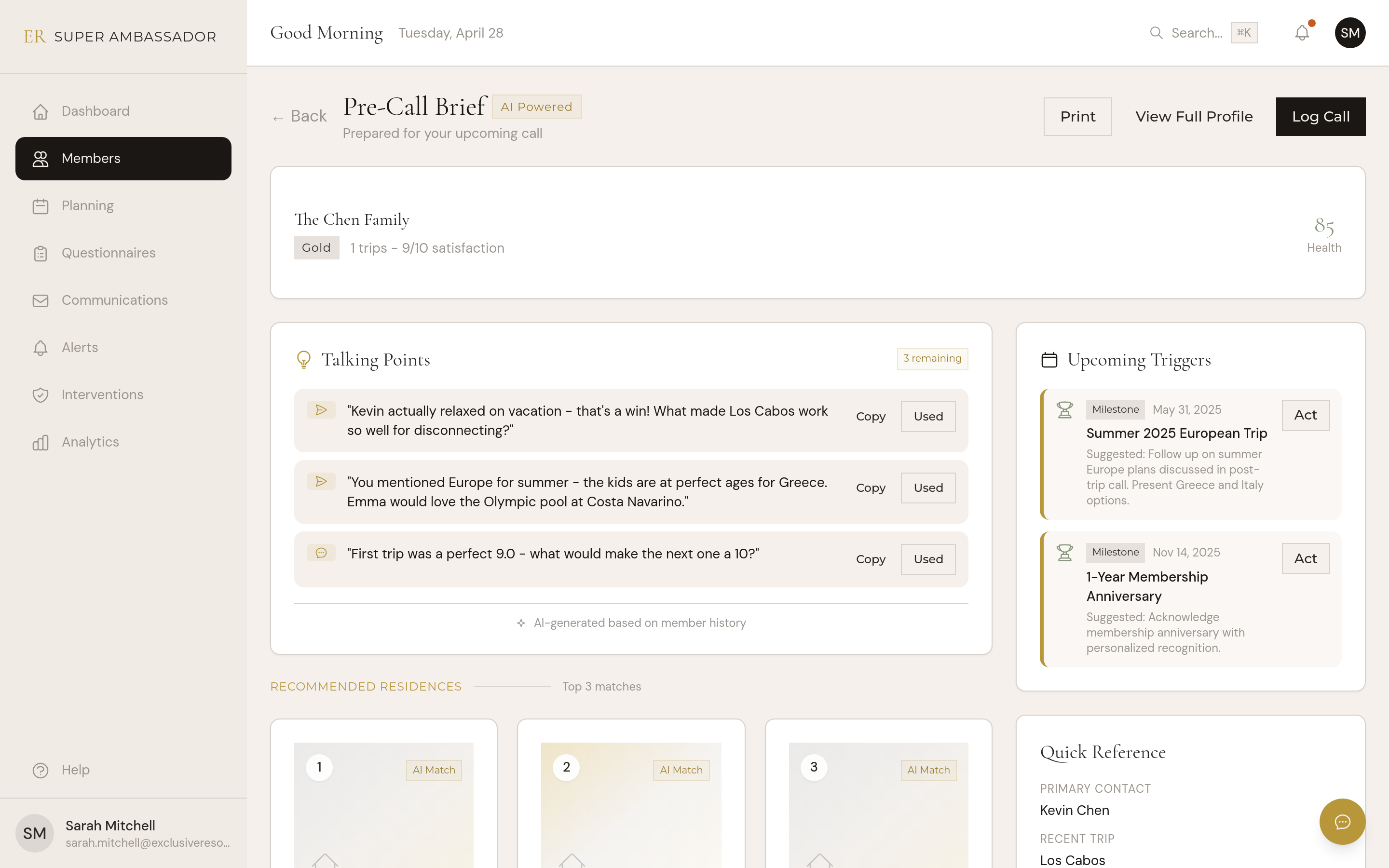The height and width of the screenshot is (868, 1389).
Task: Click the Talking Points lightbulb icon
Action: pyautogui.click(x=304, y=359)
